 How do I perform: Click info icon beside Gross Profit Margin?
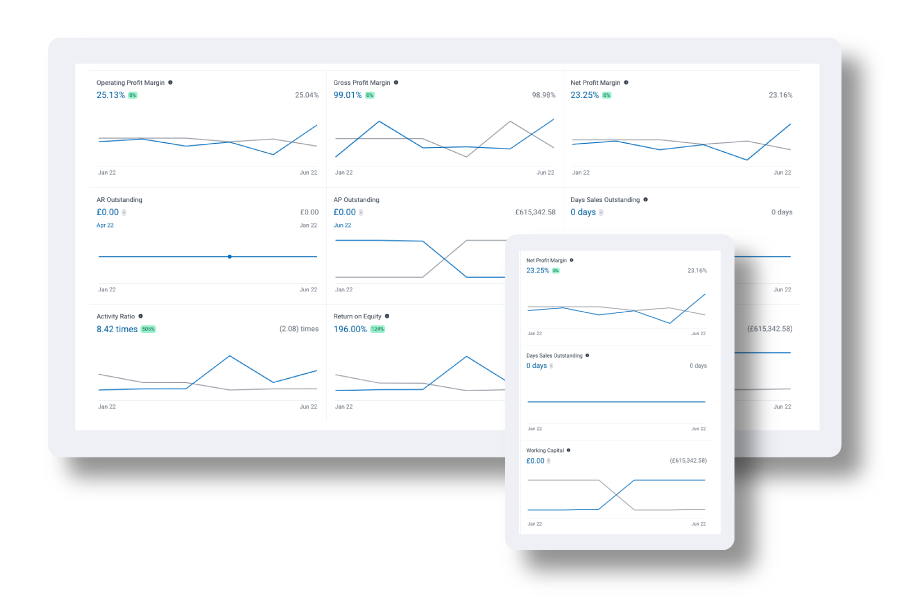tap(396, 83)
